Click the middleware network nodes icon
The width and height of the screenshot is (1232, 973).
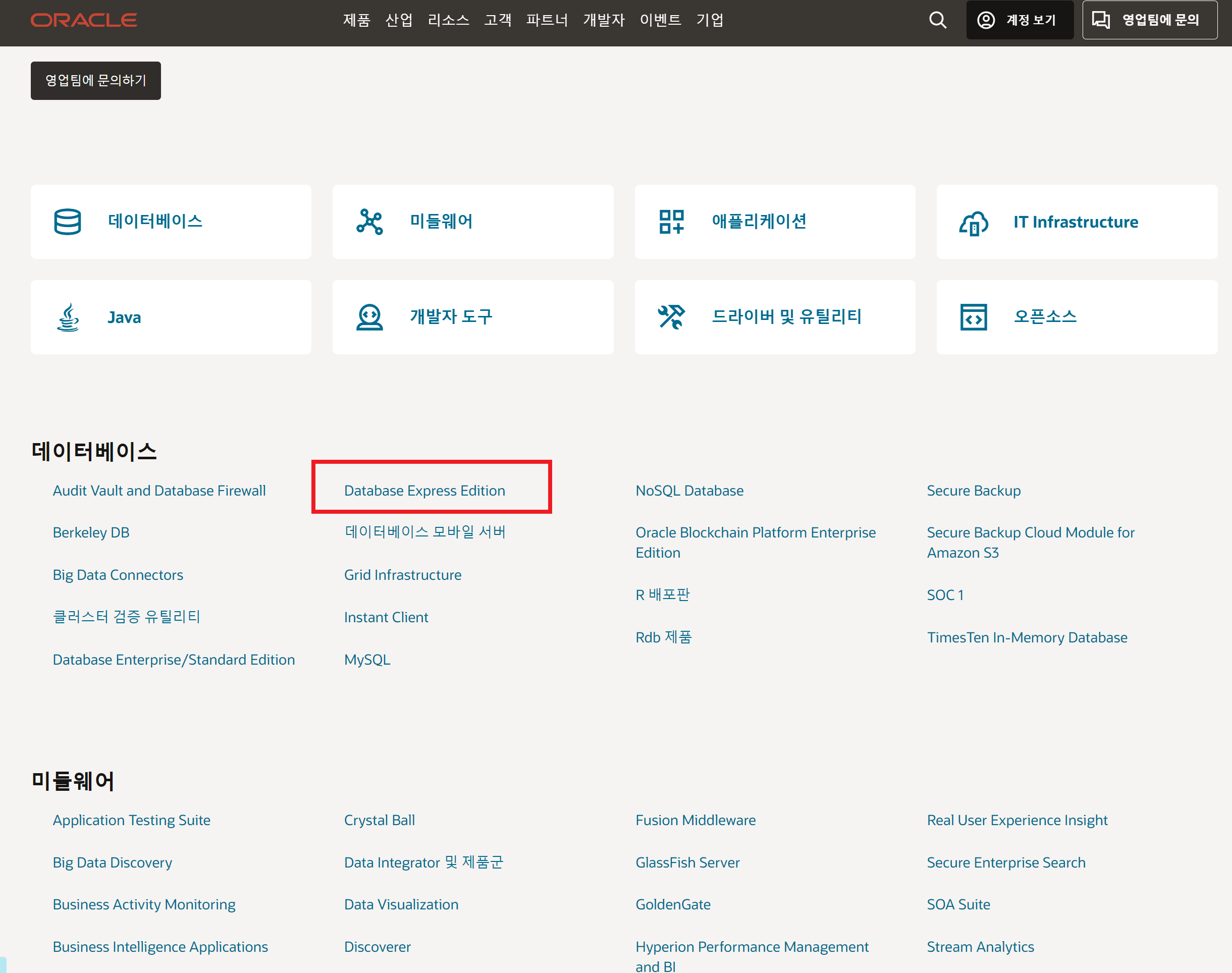(369, 222)
